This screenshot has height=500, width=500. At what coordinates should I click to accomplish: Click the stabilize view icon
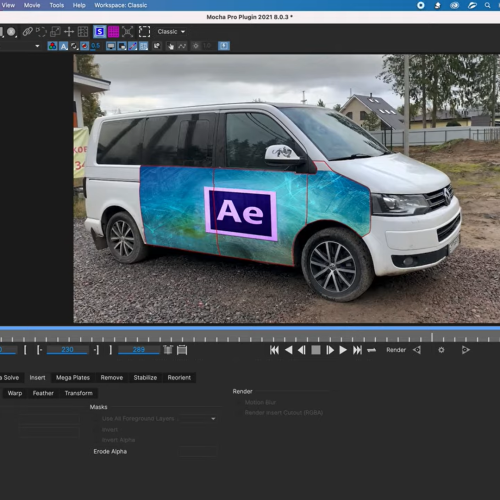pyautogui.click(x=157, y=46)
